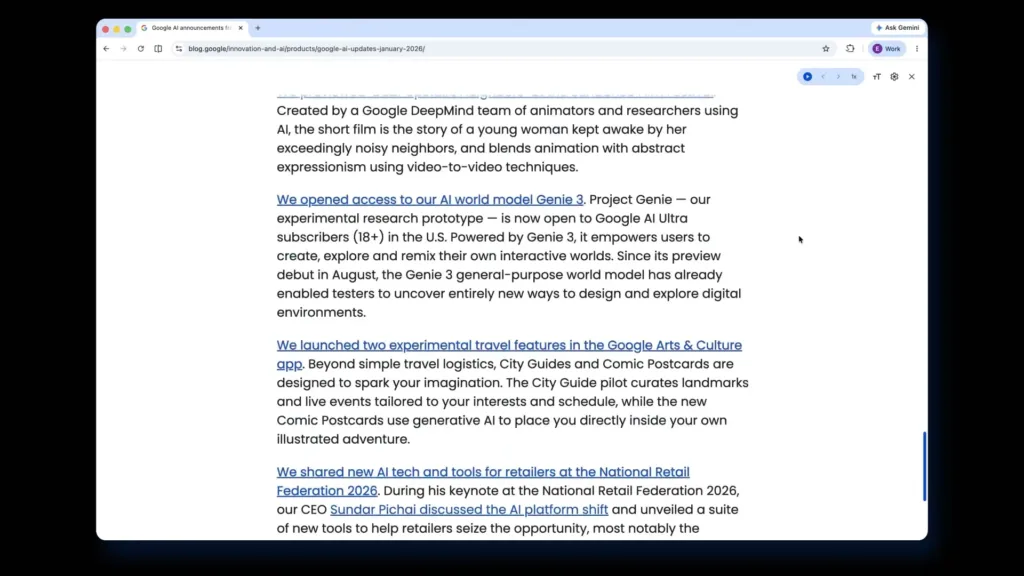Image resolution: width=1024 pixels, height=576 pixels.
Task: Go back a paragraph using the previous arrow
Action: coord(823,76)
